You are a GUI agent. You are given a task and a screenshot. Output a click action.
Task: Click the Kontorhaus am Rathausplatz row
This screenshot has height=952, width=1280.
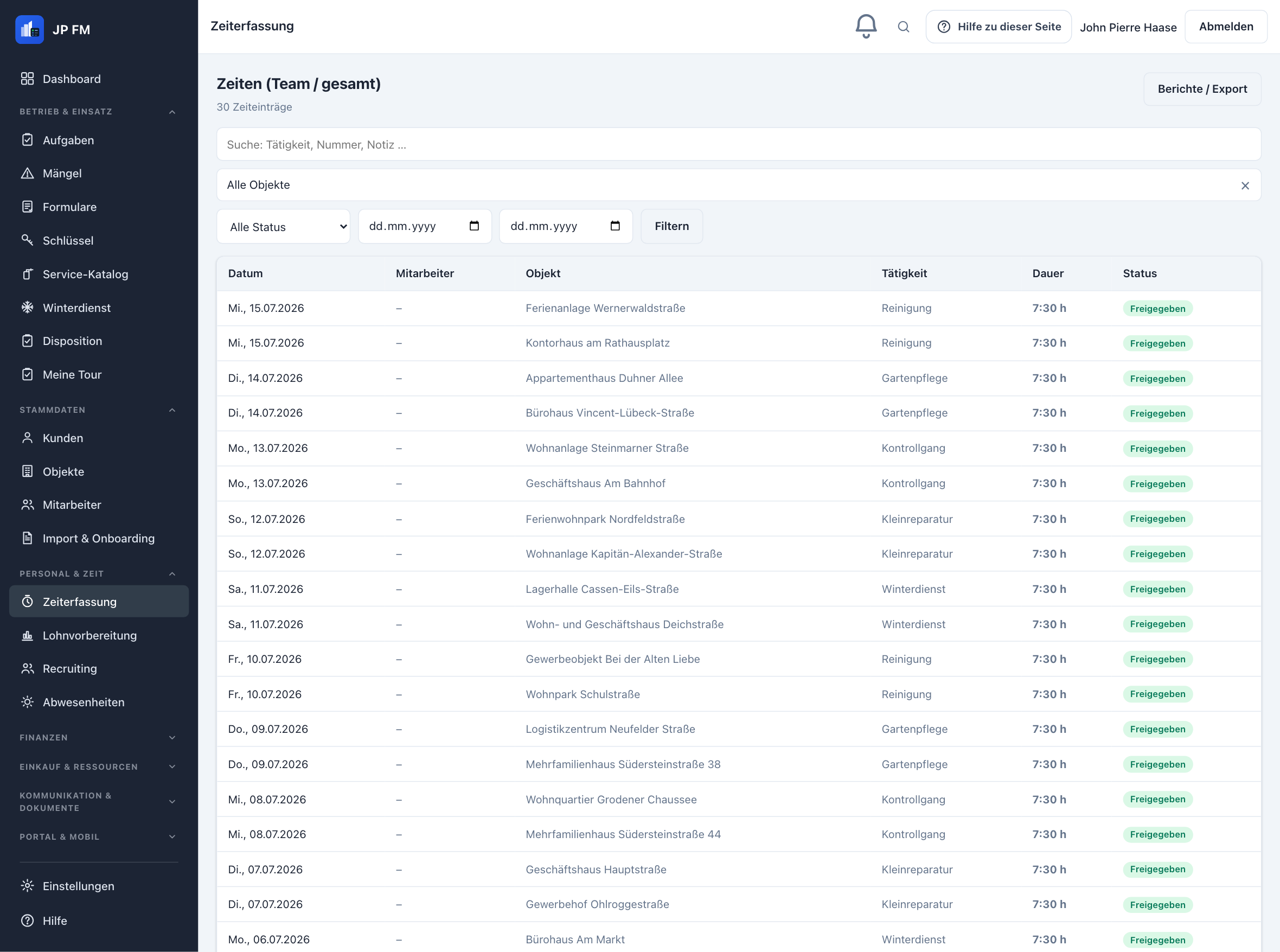[x=739, y=343]
